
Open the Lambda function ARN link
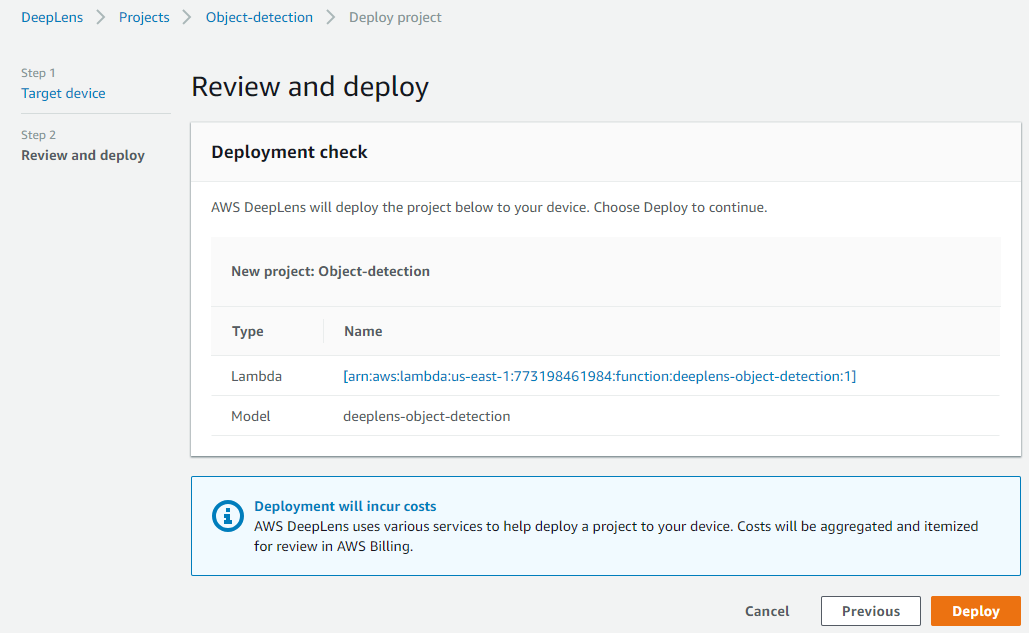click(599, 376)
